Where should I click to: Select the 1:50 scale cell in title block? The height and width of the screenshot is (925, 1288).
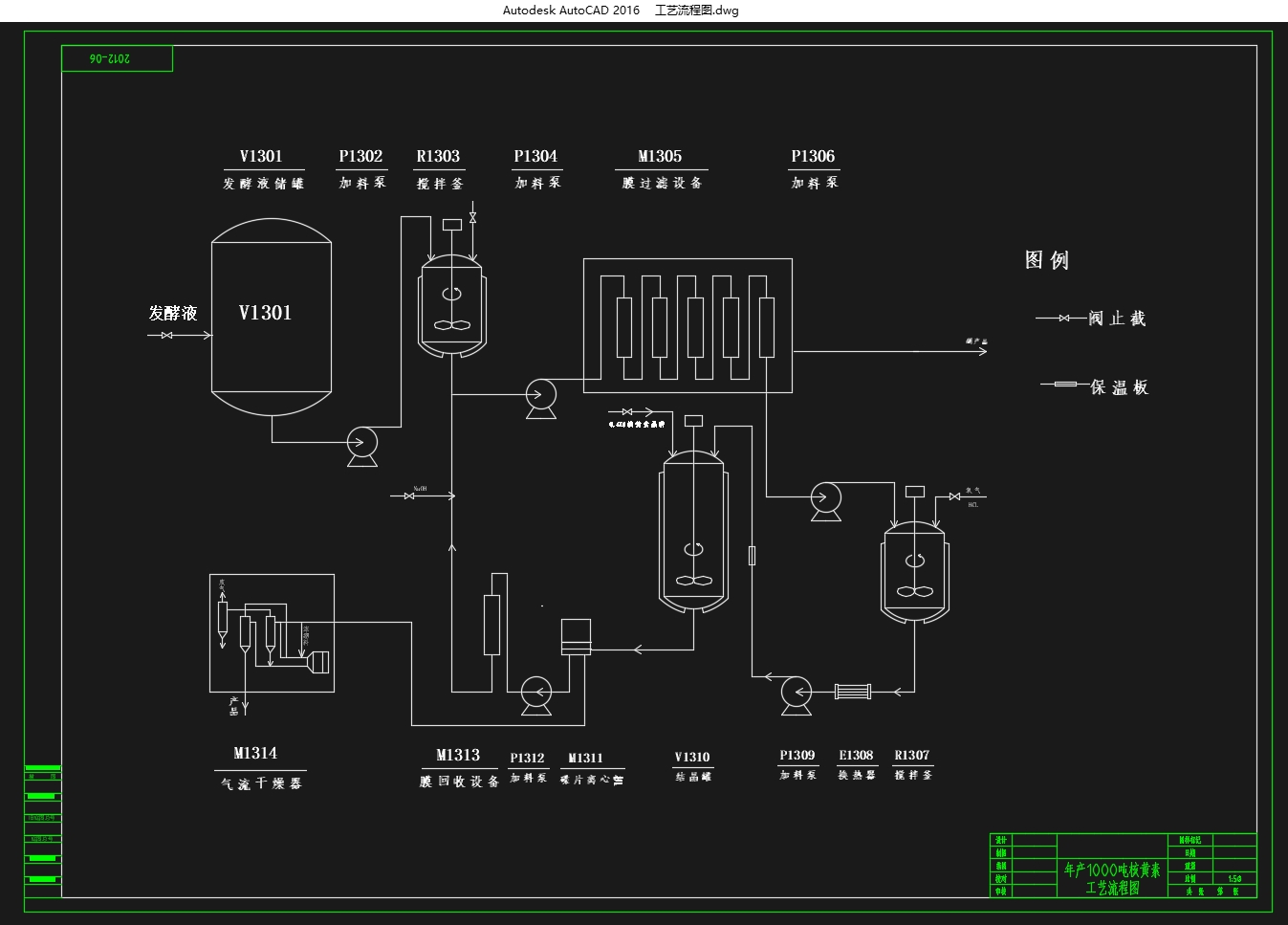(1234, 878)
